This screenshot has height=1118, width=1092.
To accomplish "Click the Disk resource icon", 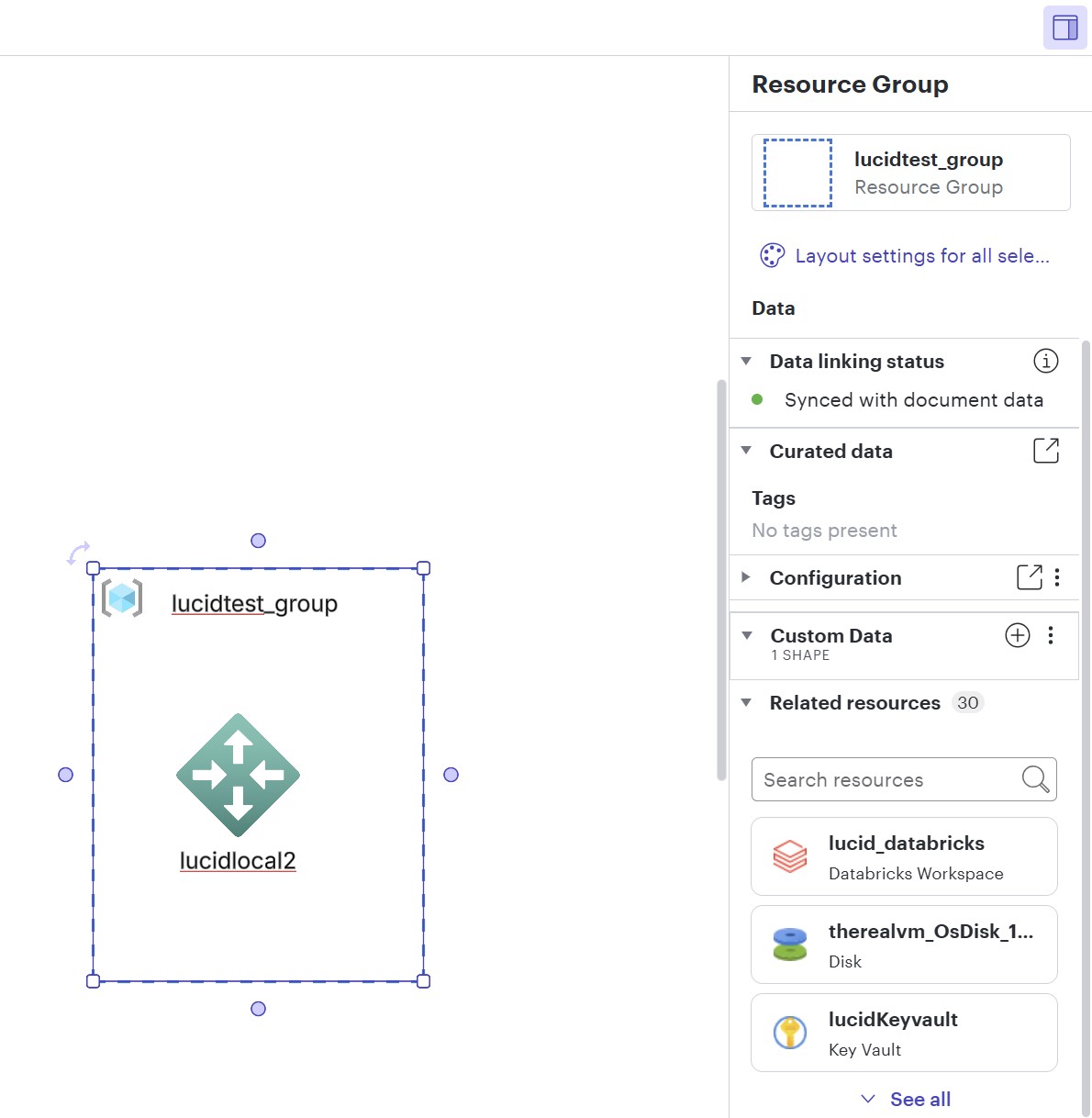I will click(790, 945).
